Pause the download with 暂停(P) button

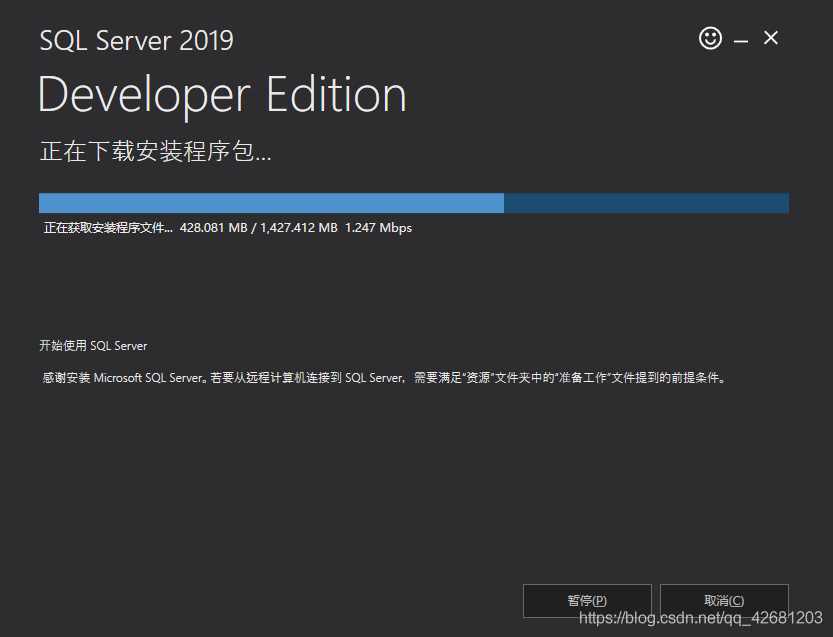[587, 601]
